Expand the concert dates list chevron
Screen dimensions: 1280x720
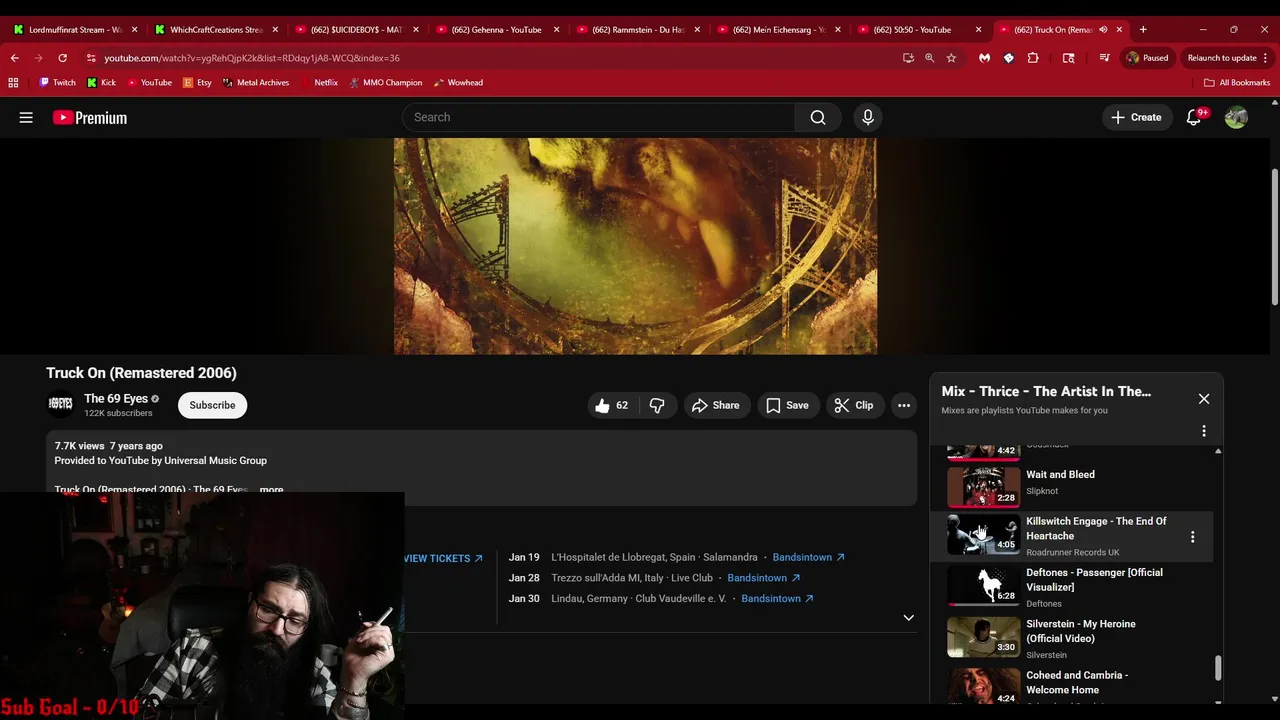click(x=908, y=618)
